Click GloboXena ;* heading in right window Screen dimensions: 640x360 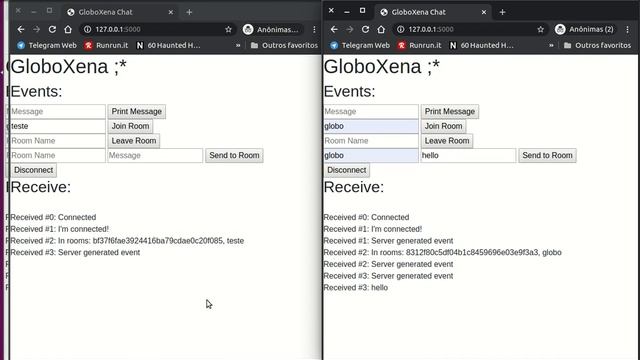pyautogui.click(x=382, y=67)
